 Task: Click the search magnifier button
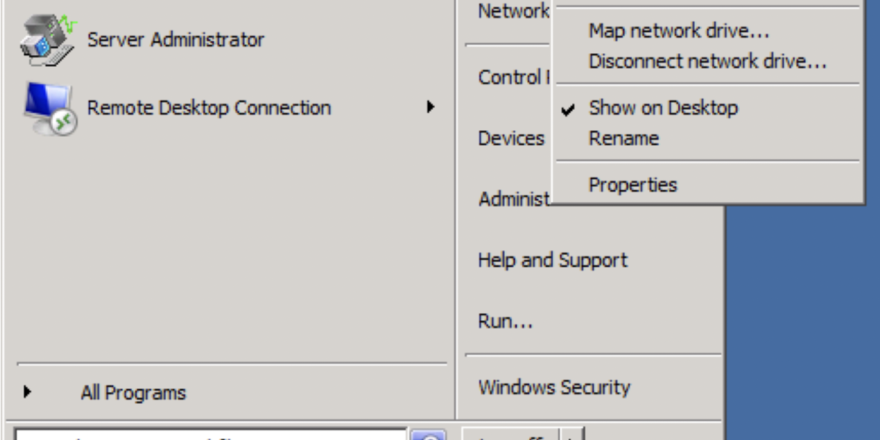tap(429, 436)
